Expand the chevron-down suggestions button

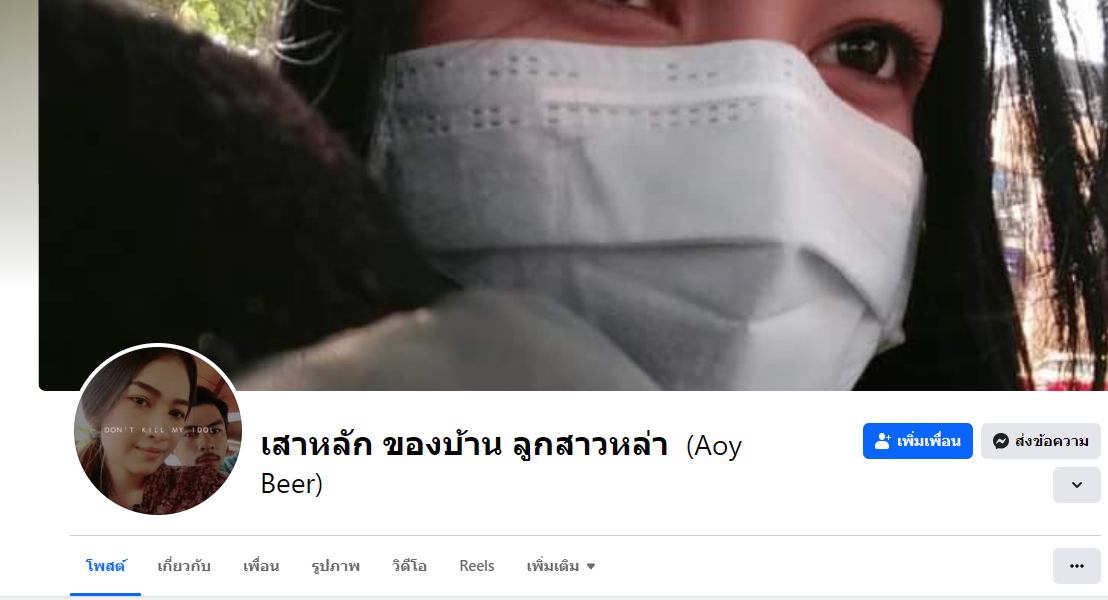pos(1076,485)
